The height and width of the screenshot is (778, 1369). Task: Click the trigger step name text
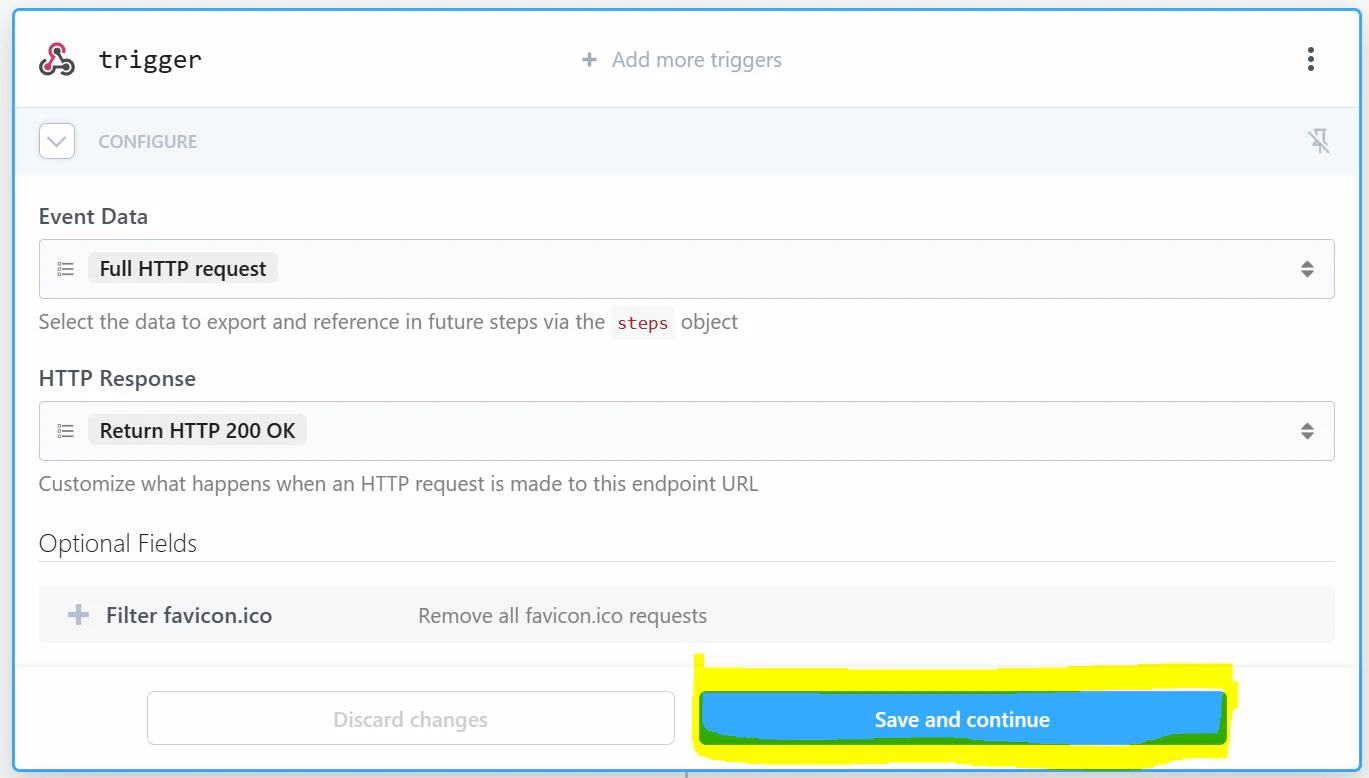click(150, 59)
